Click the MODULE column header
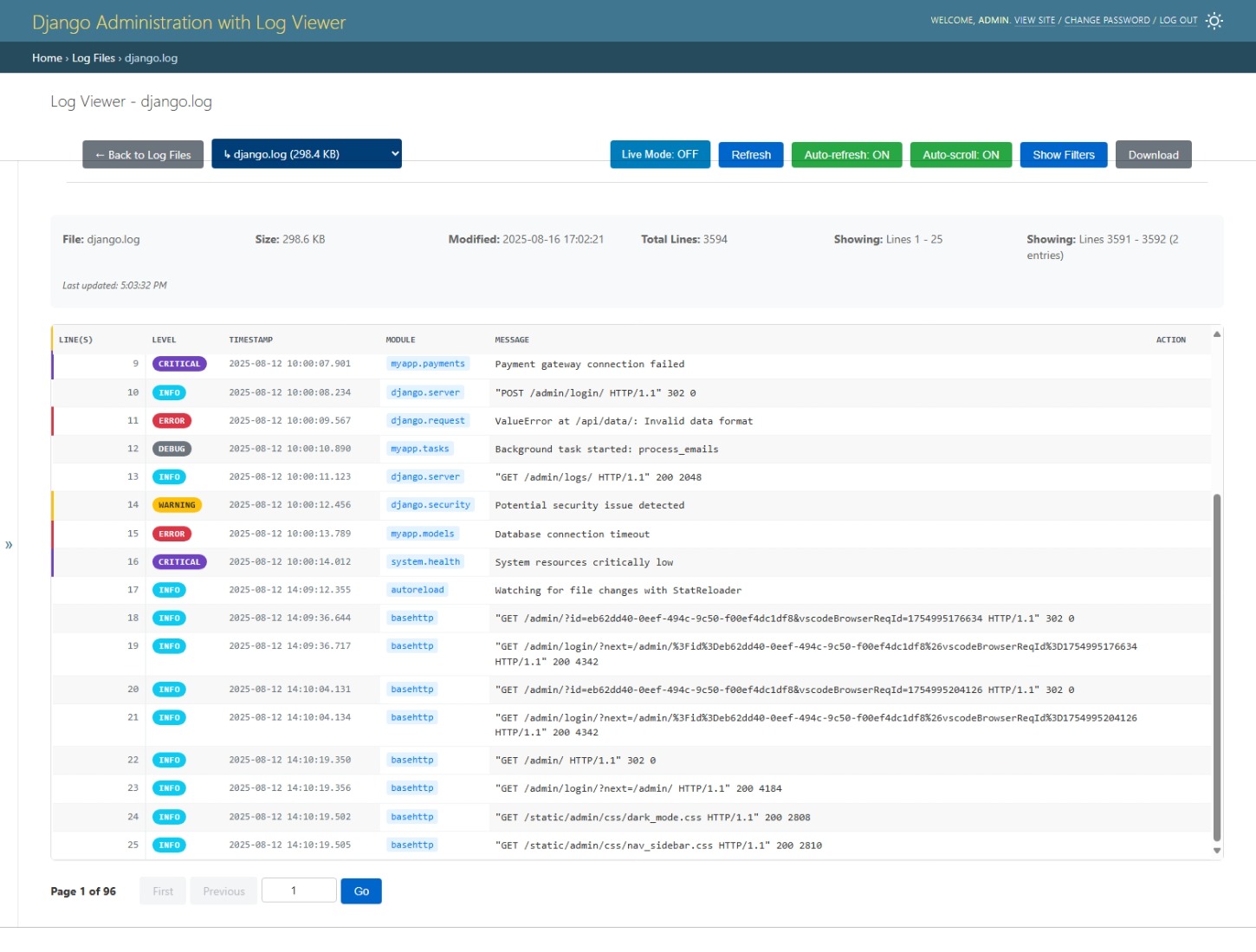 [x=400, y=340]
